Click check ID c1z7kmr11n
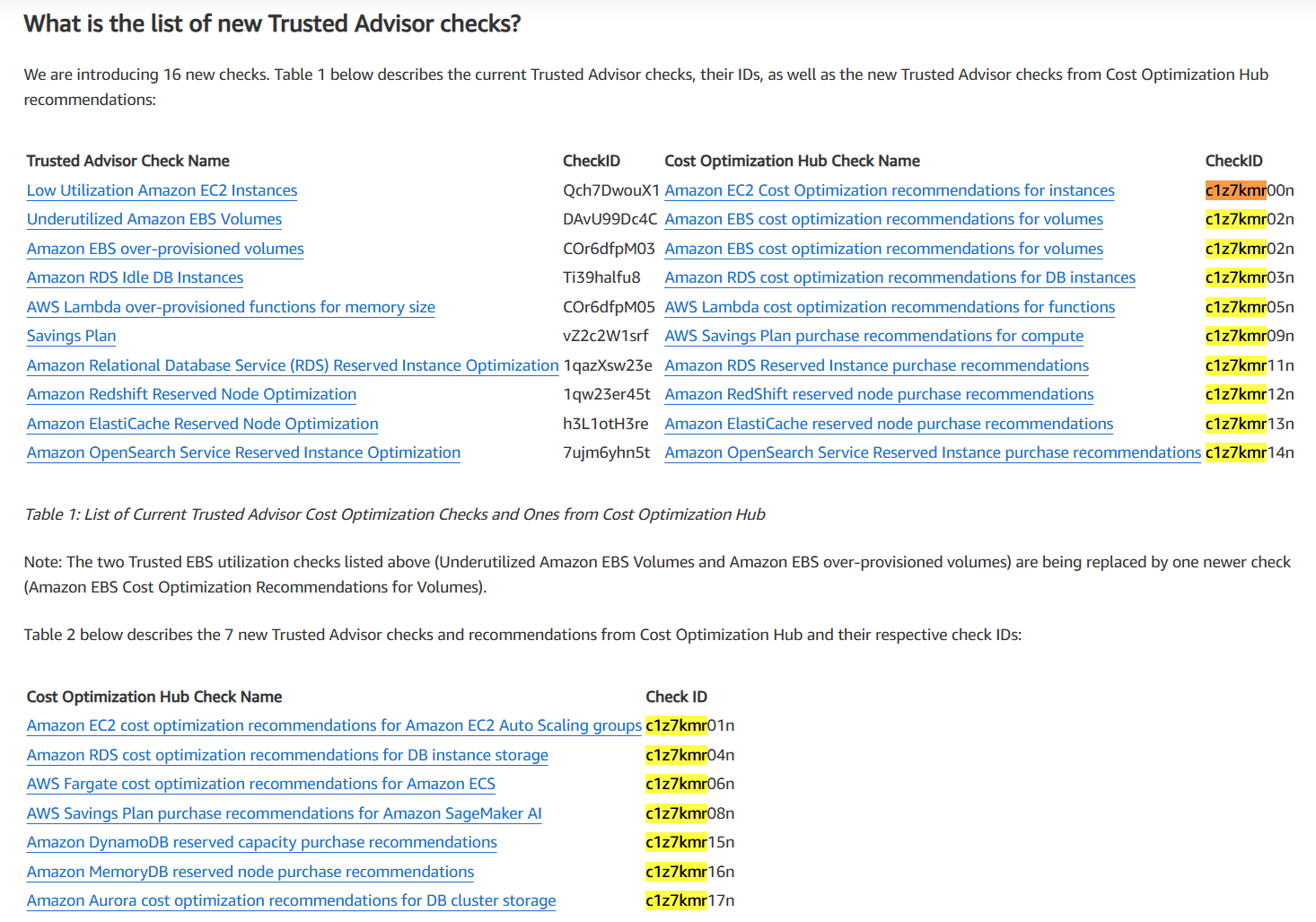Screen dimensions: 1316x922 (1250, 365)
